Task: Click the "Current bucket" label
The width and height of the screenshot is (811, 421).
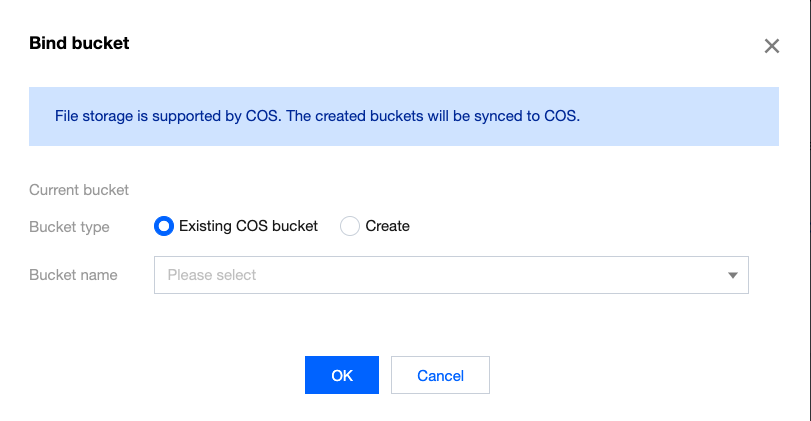Action: click(x=79, y=190)
